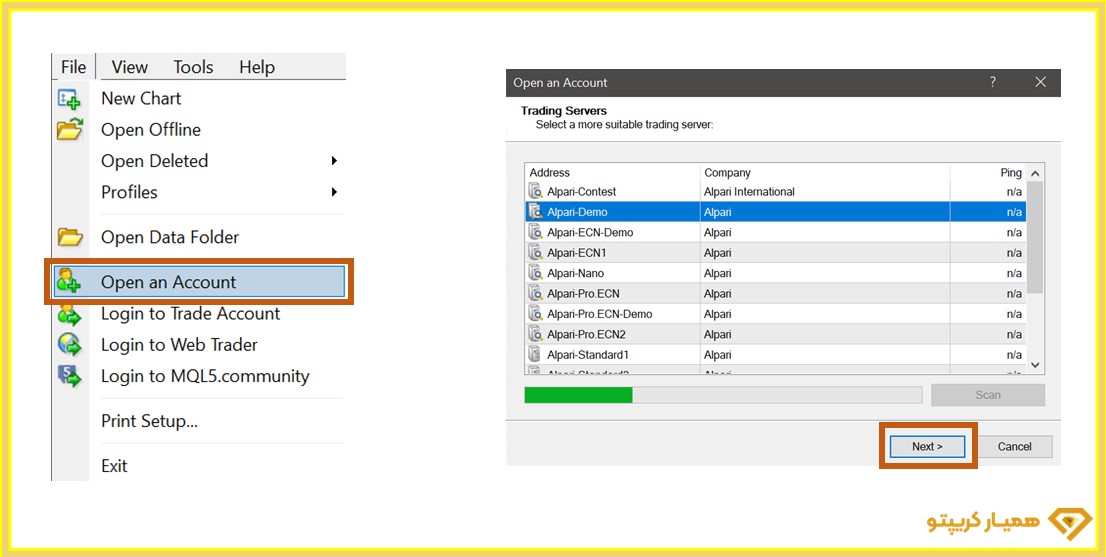Click the Scan button

[x=988, y=395]
